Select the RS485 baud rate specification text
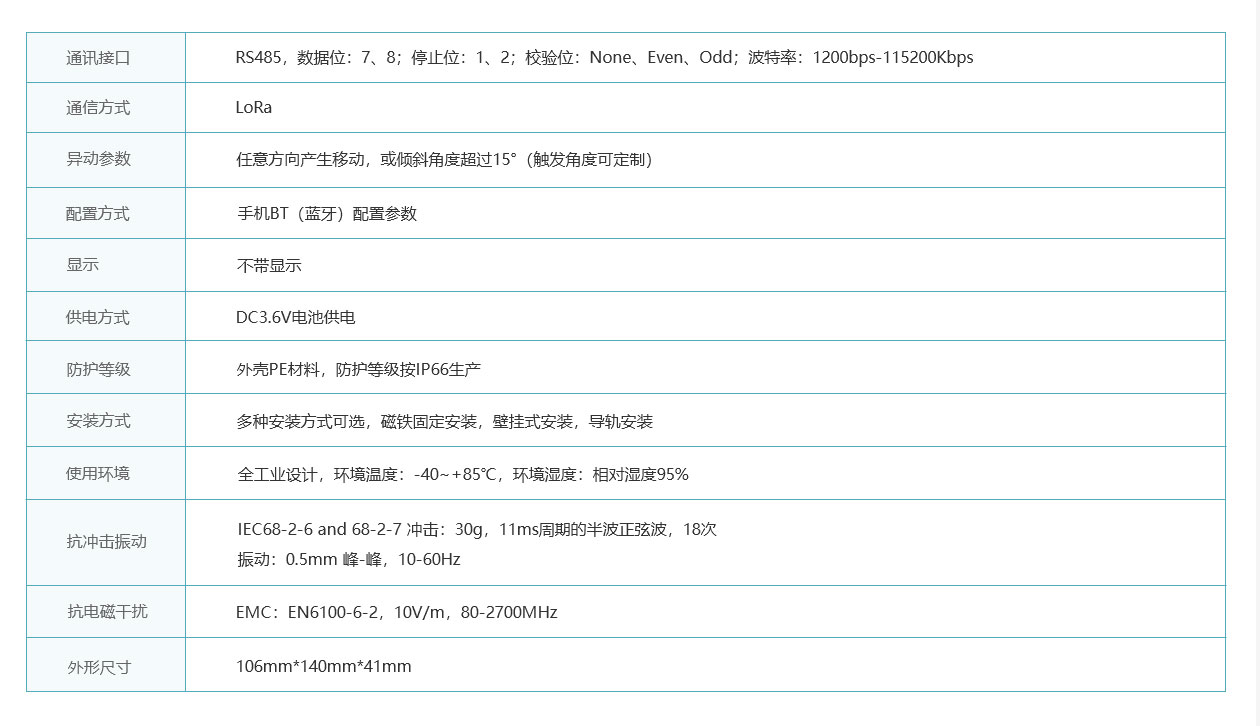 click(x=604, y=58)
